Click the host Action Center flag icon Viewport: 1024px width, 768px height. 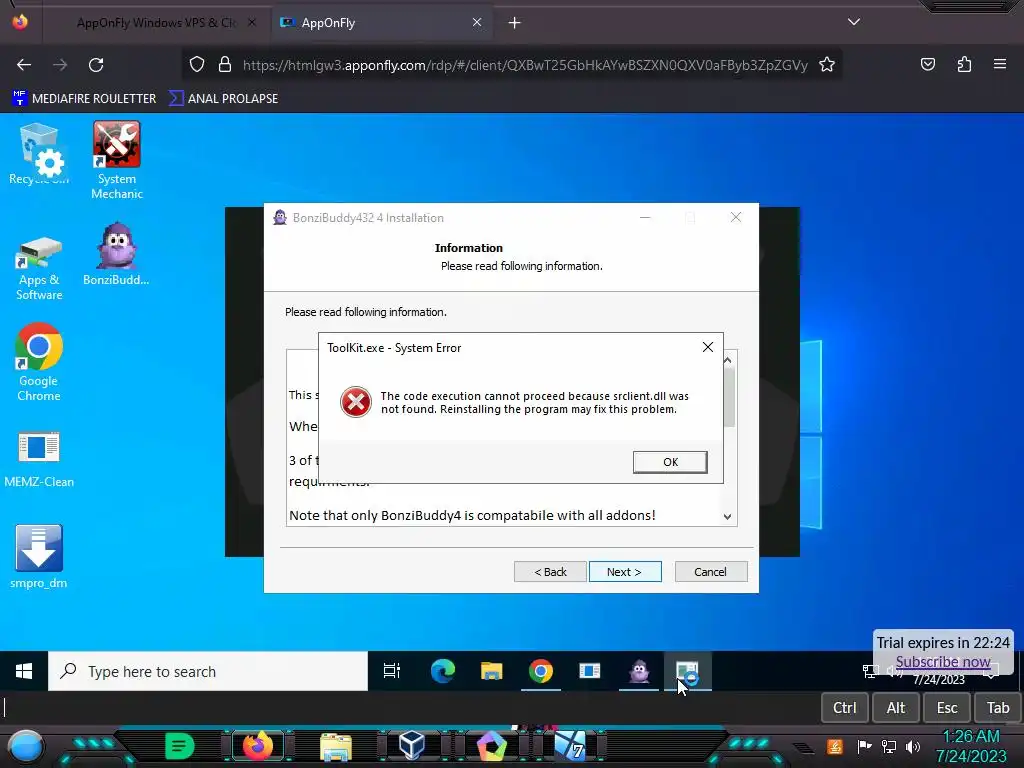tap(863, 746)
